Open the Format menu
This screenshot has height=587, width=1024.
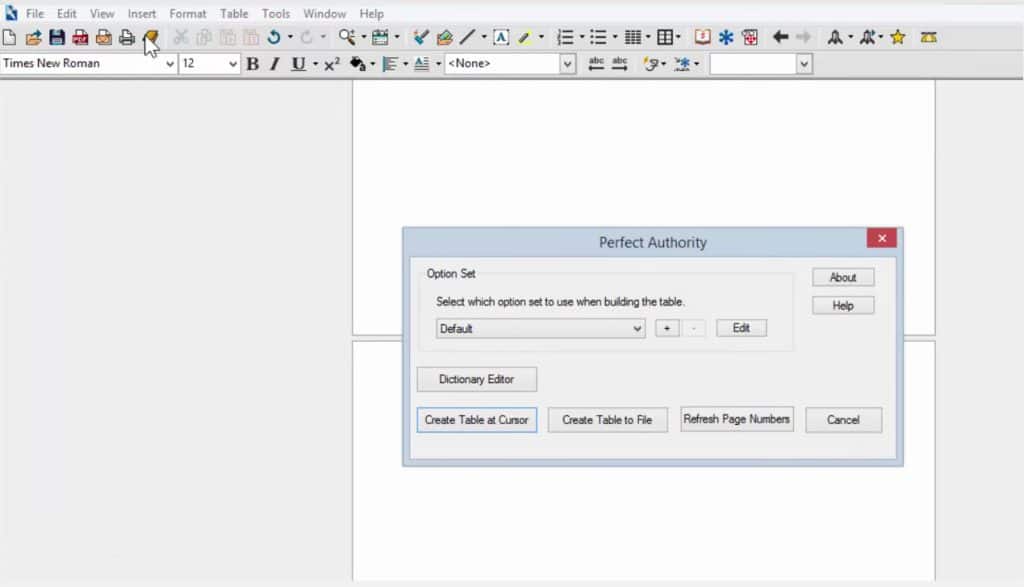[x=187, y=13]
